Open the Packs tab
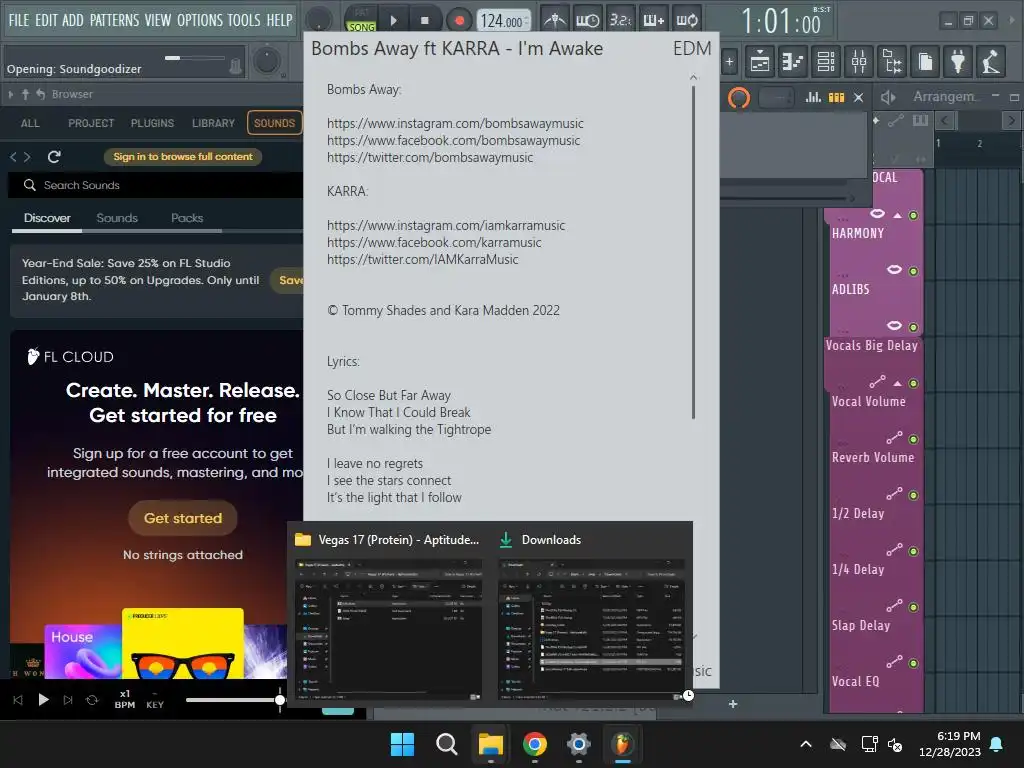The image size is (1024, 768). [187, 218]
